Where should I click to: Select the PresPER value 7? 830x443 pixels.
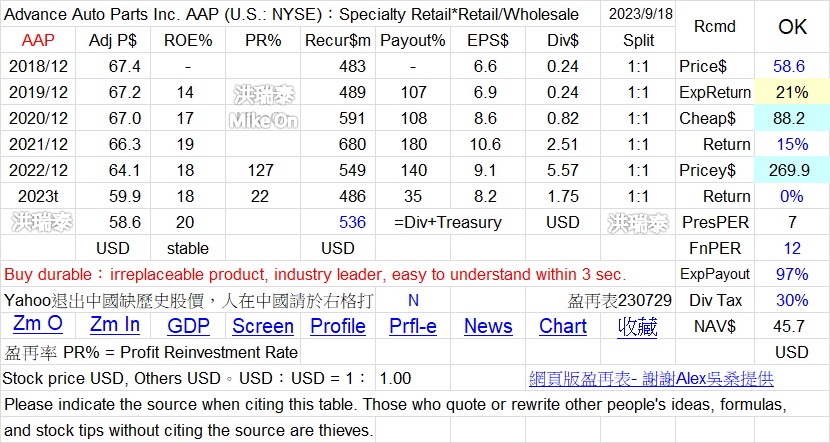(792, 222)
